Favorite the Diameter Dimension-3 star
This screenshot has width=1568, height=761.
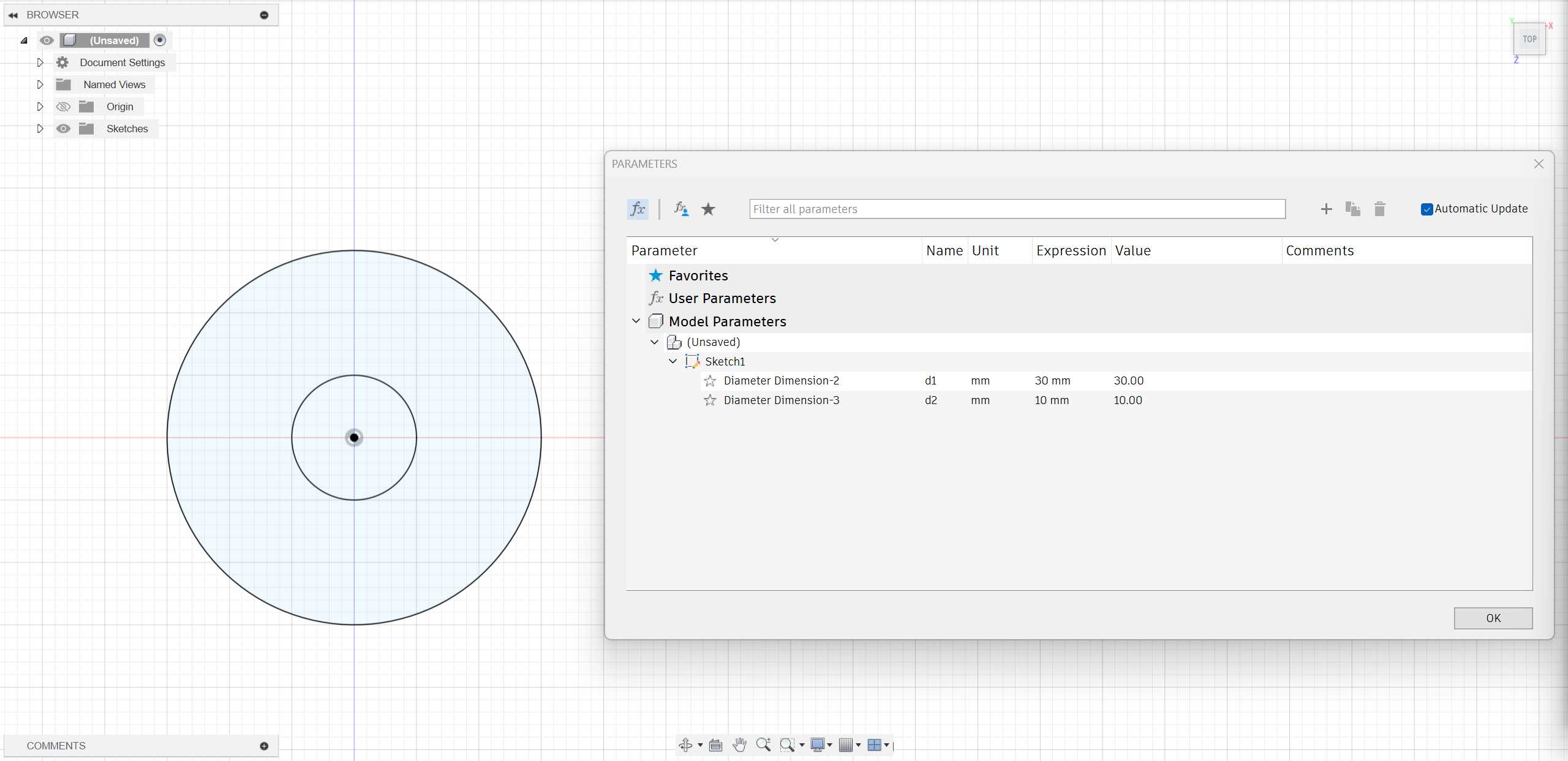click(710, 400)
